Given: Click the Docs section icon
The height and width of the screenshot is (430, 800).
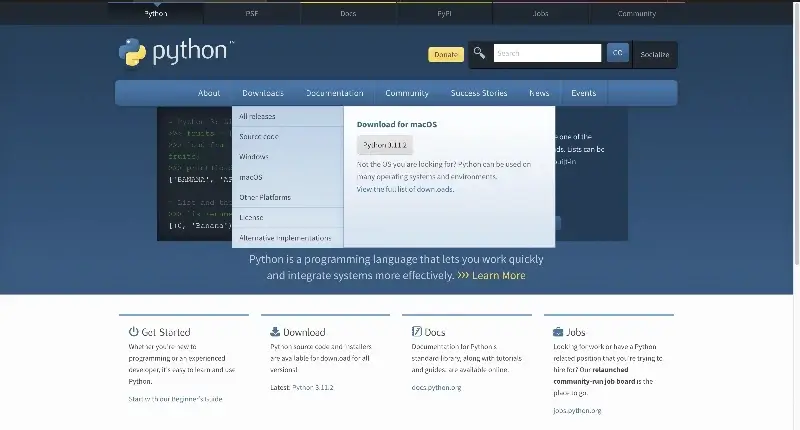Looking at the screenshot, I should pyautogui.click(x=417, y=331).
